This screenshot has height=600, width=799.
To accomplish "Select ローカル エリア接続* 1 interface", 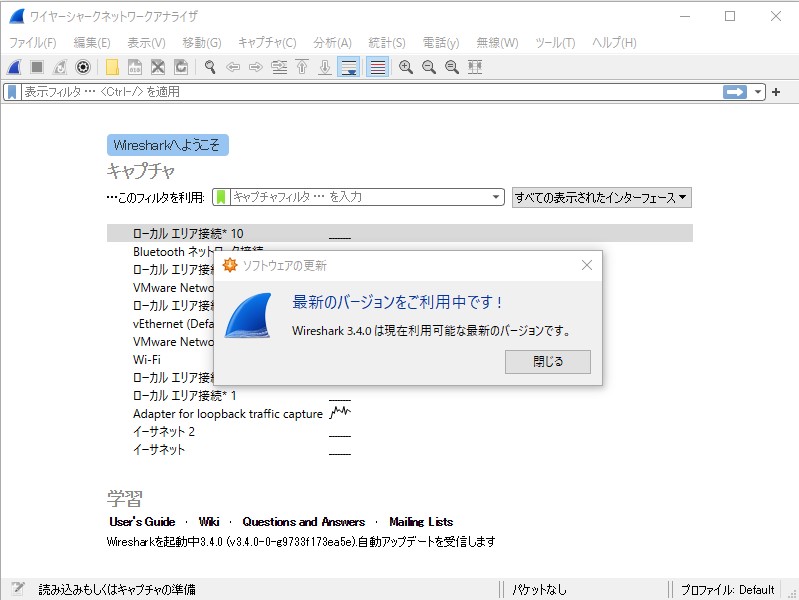I will tap(184, 396).
